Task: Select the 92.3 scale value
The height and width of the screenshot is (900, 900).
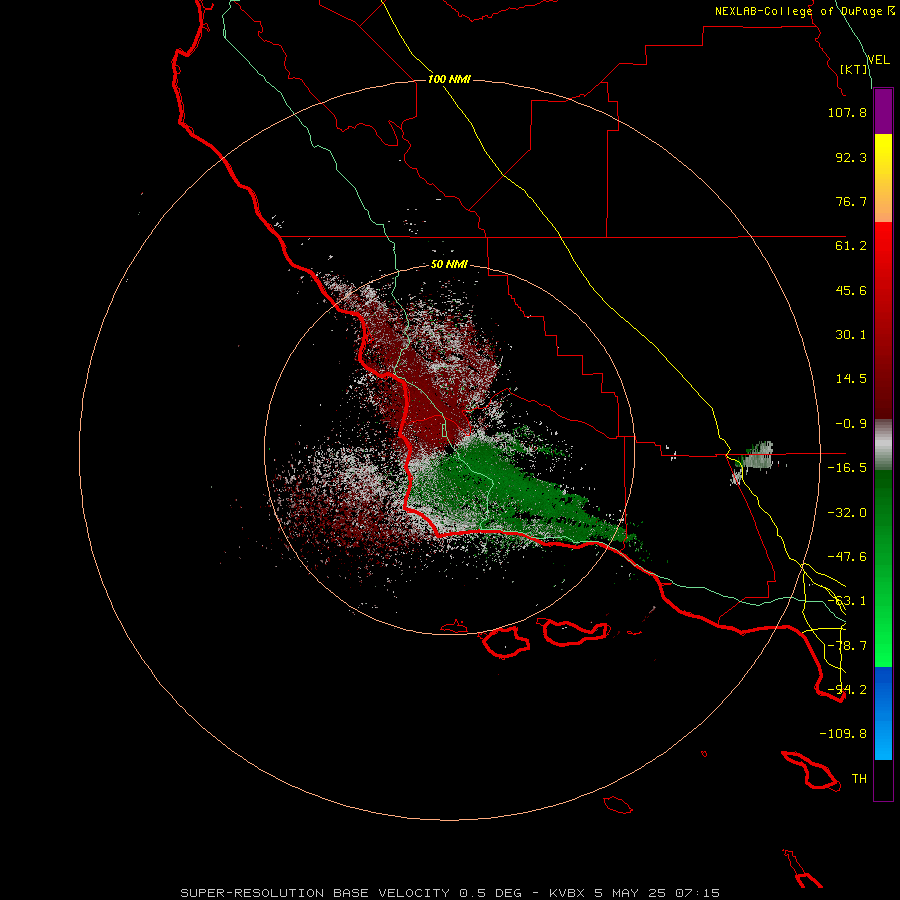Action: point(851,157)
